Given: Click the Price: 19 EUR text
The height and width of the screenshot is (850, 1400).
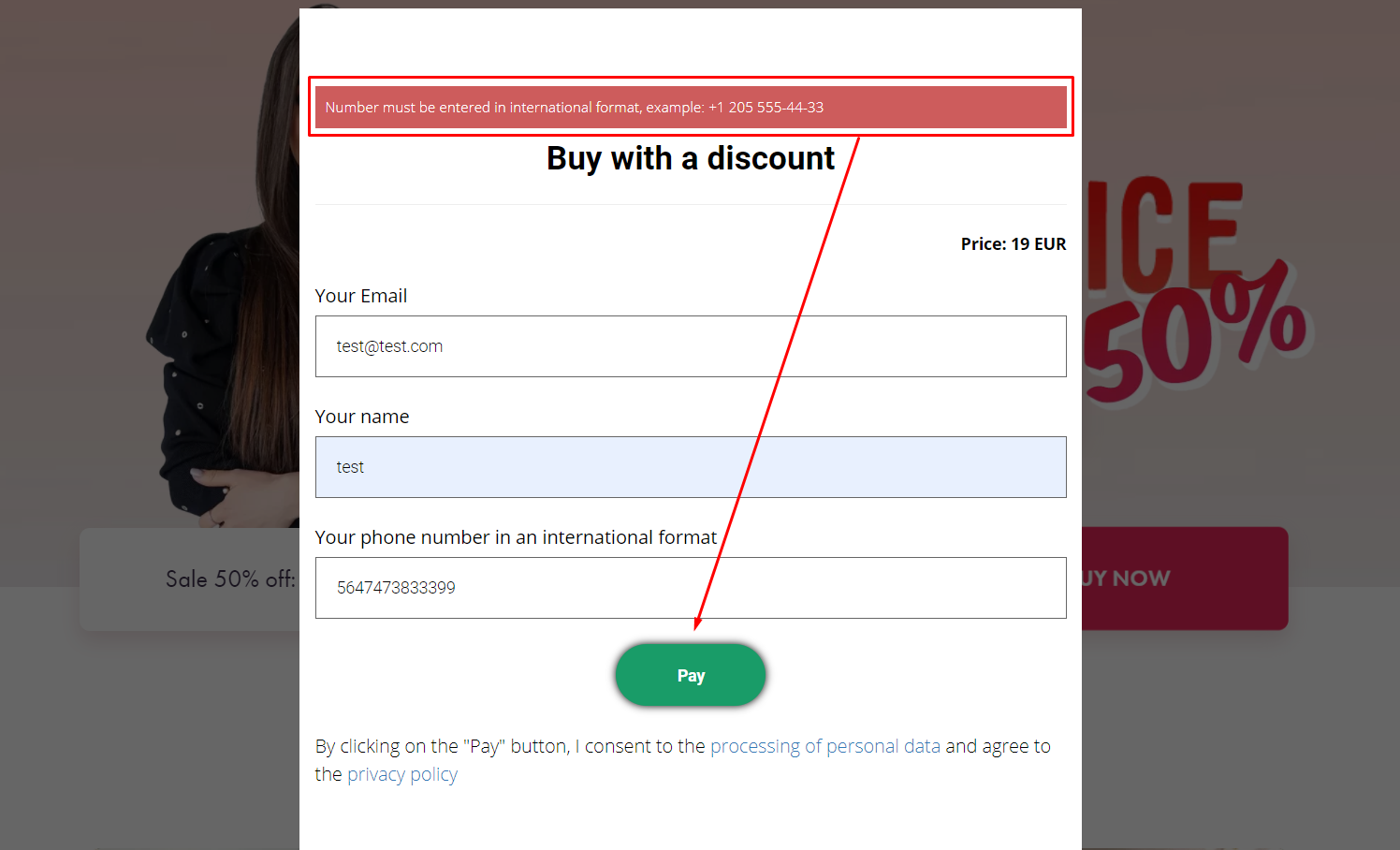Looking at the screenshot, I should click(x=1013, y=244).
